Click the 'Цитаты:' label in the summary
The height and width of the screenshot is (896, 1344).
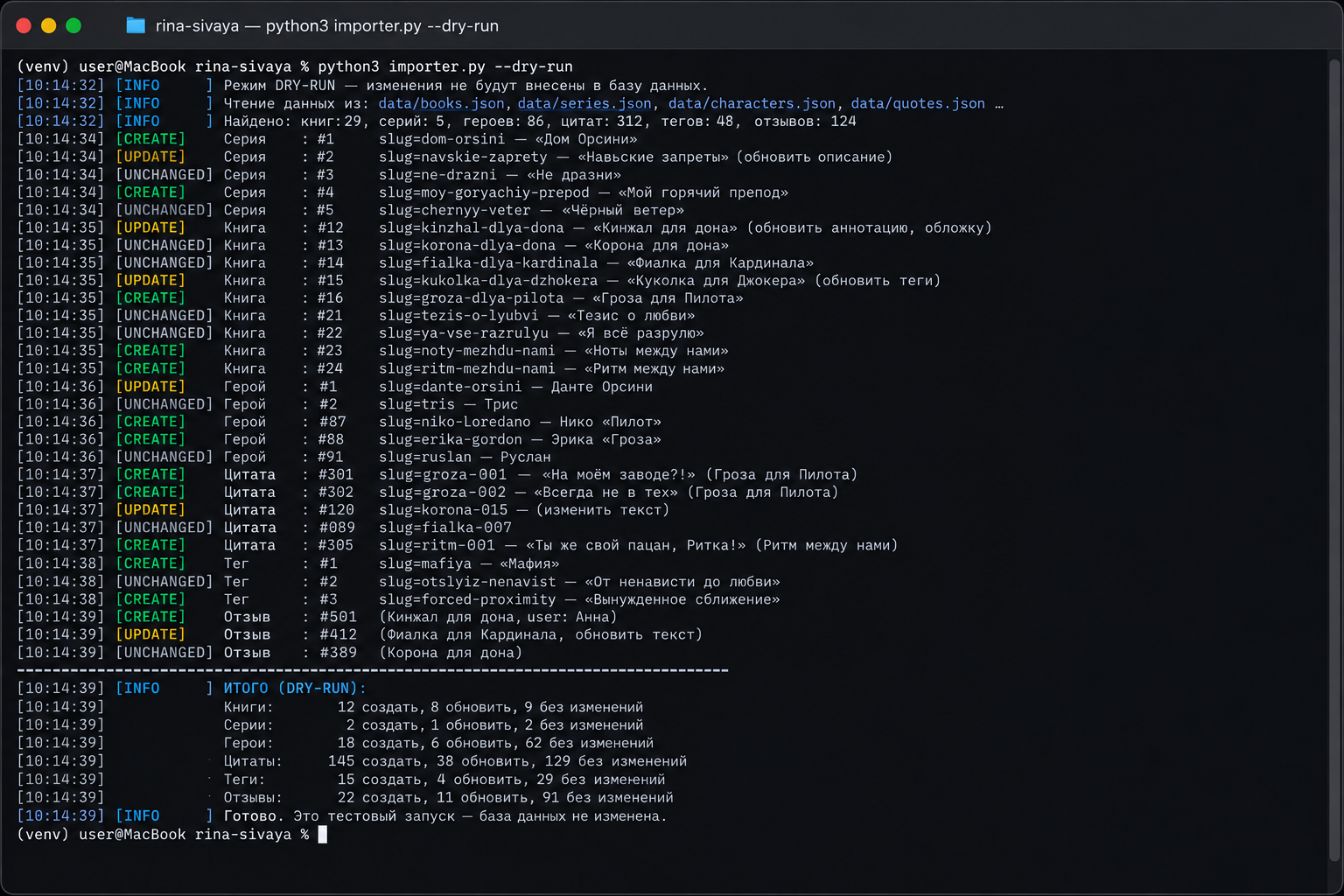[253, 761]
